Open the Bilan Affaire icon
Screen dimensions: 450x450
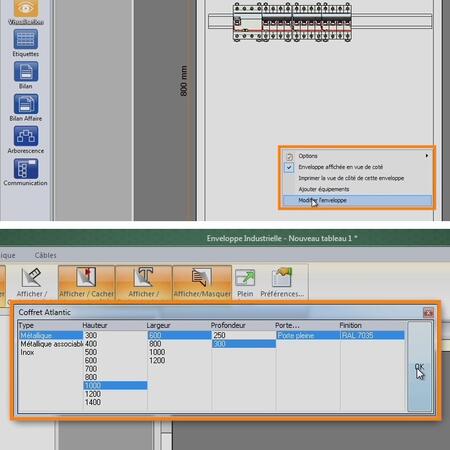click(x=26, y=104)
